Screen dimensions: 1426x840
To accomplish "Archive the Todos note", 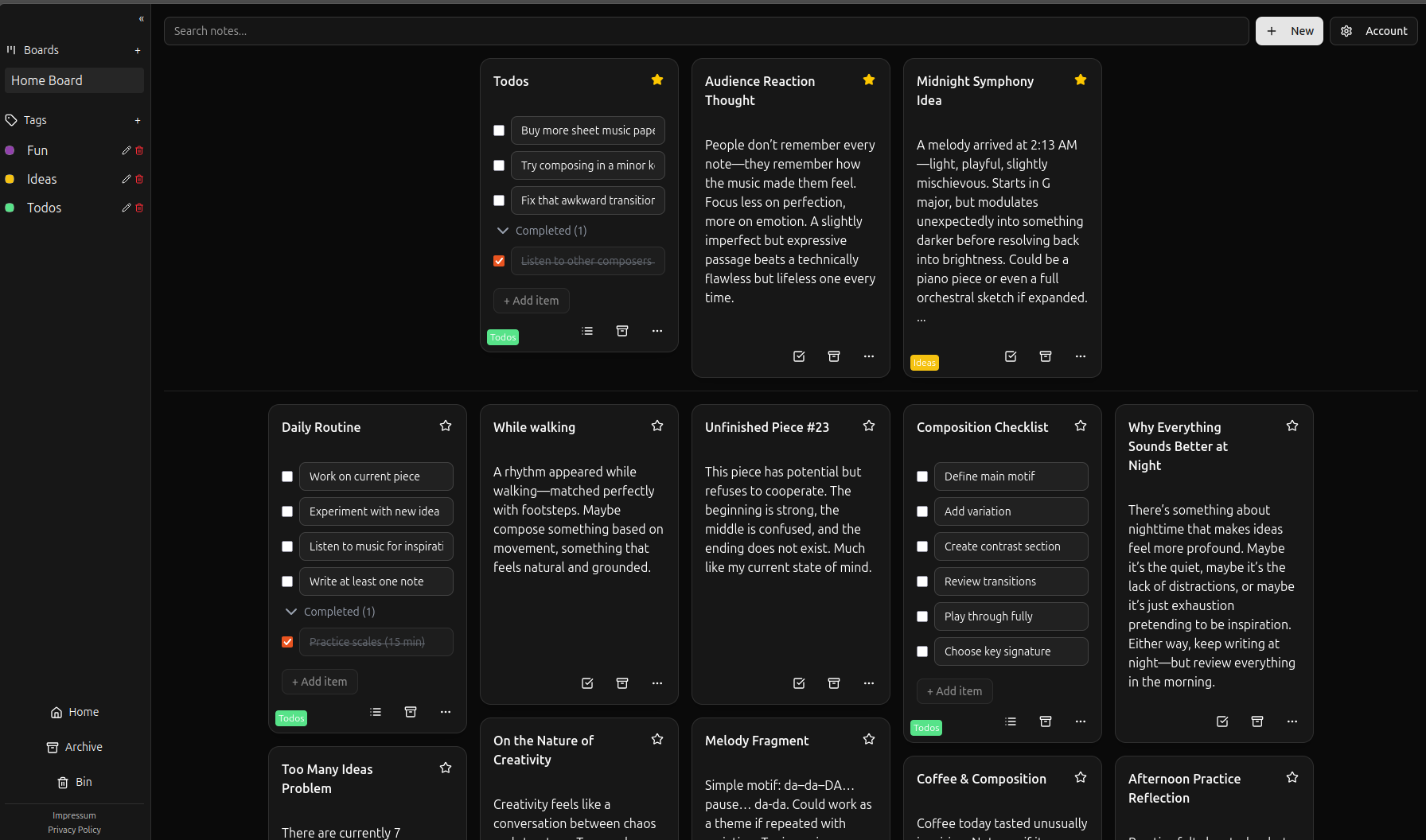I will click(622, 331).
